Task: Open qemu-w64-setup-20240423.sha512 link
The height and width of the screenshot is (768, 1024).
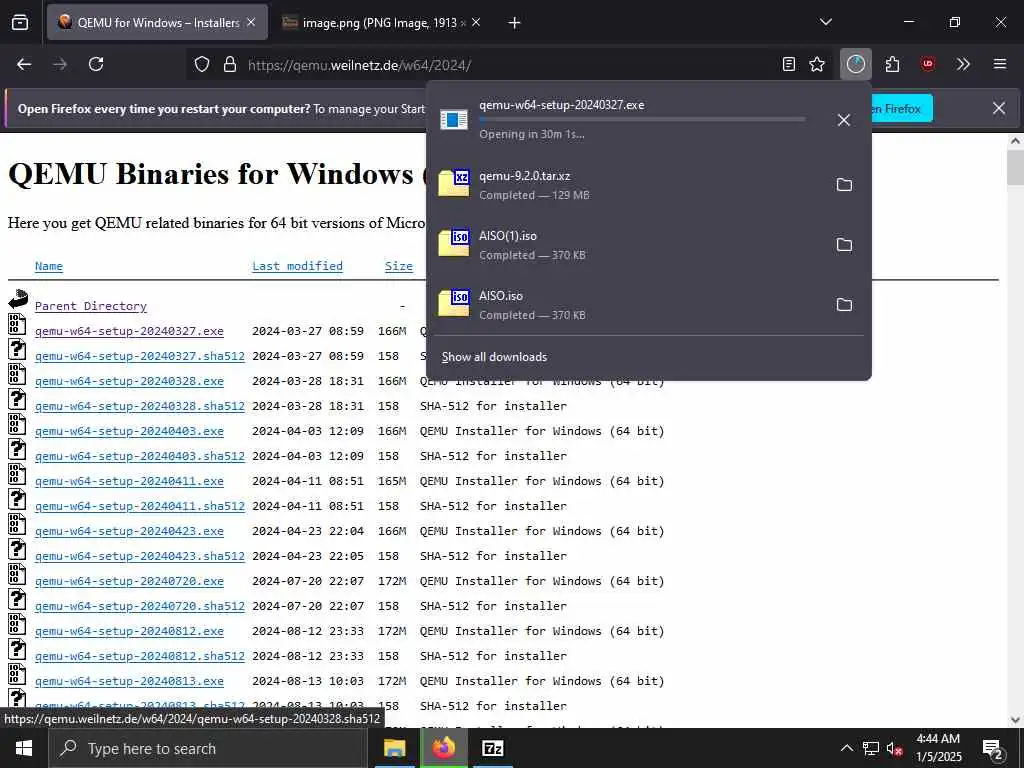Action: [140, 556]
